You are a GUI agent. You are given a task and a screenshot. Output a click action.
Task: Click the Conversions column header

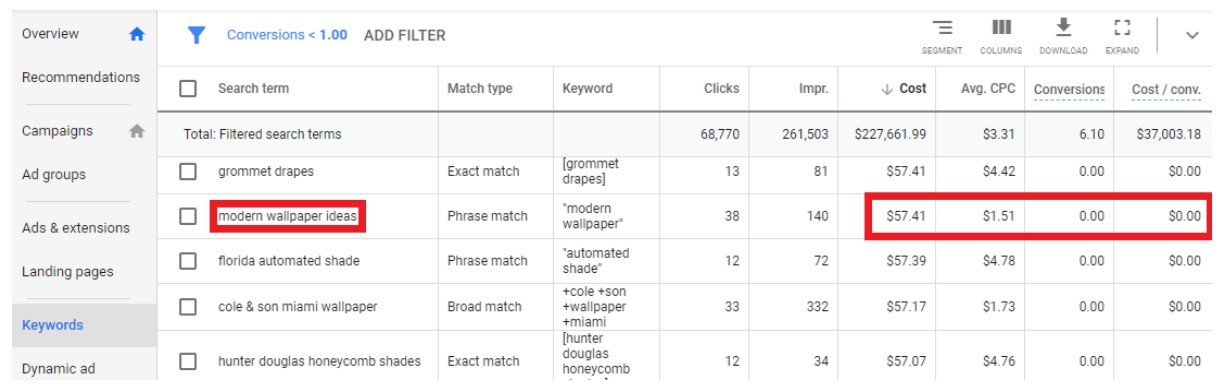coord(1069,89)
